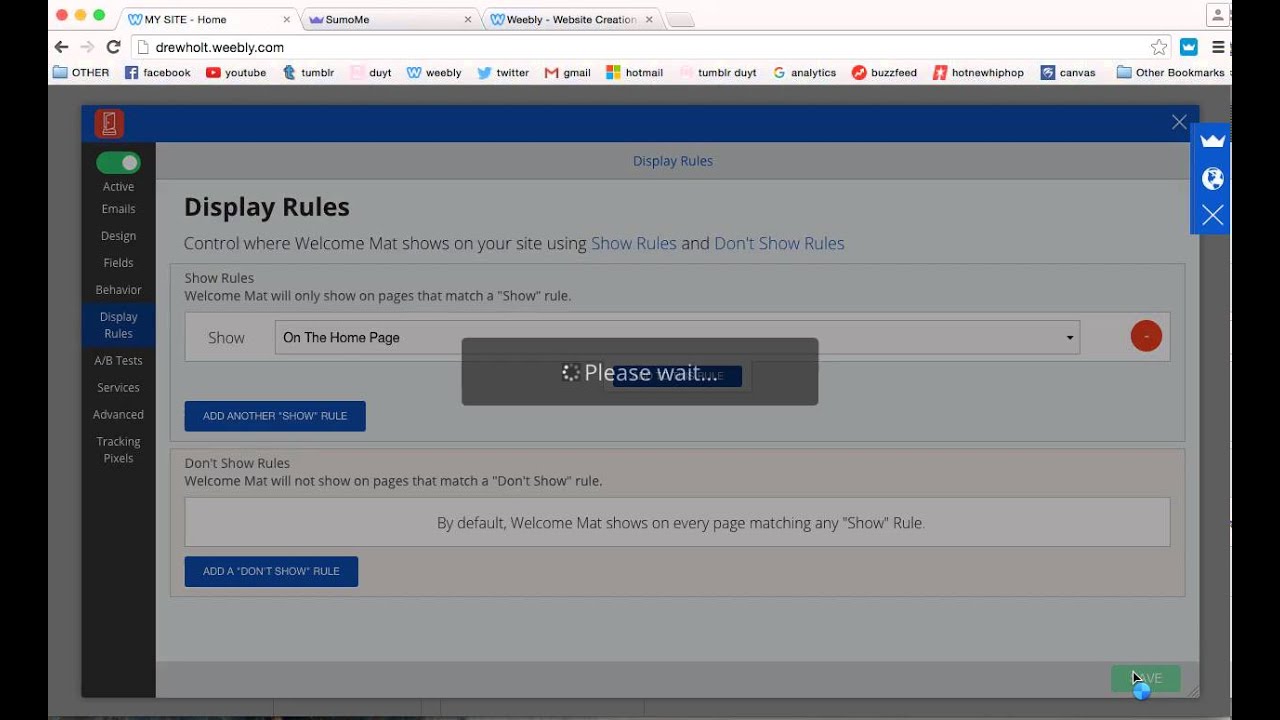Go to Fields in the sidebar

(118, 263)
